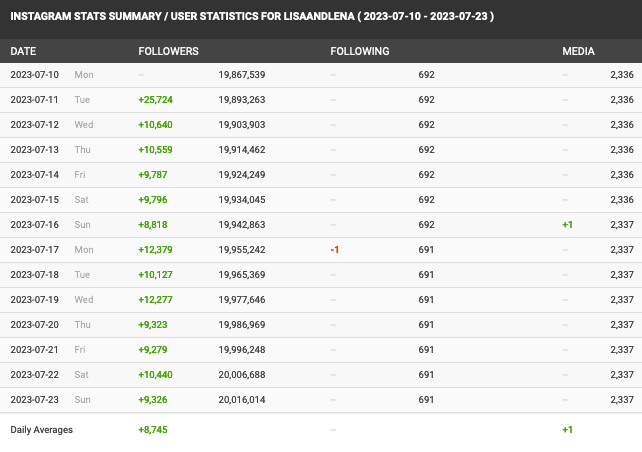This screenshot has width=642, height=452.
Task: Click the DATE column header
Action: (x=23, y=51)
